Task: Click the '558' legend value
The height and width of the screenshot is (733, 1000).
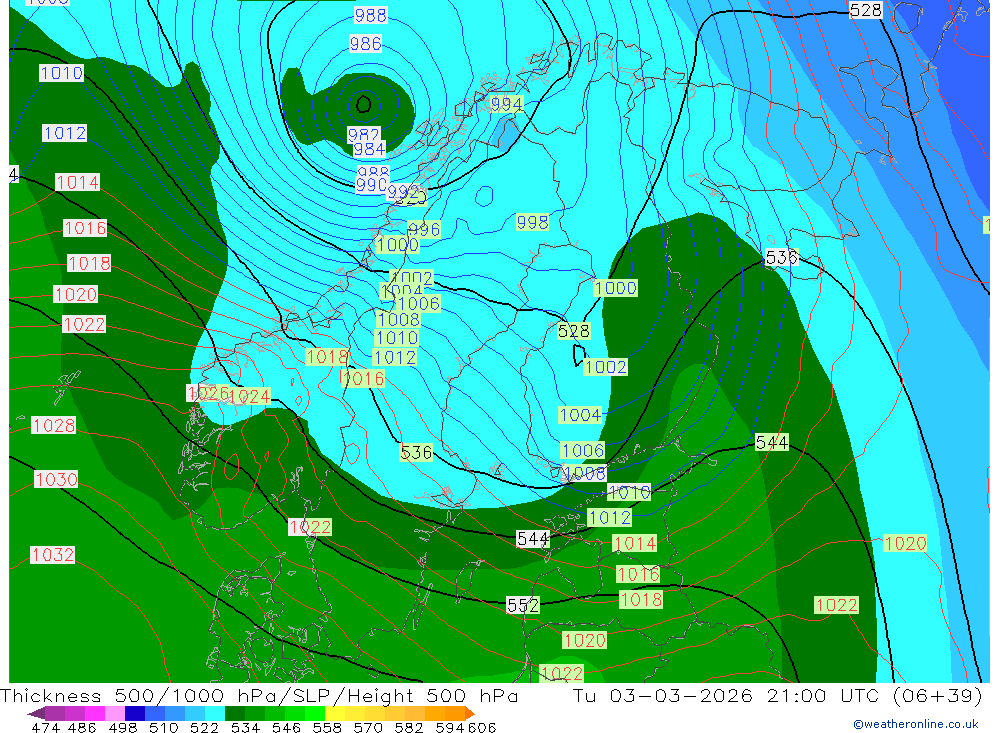Action: pyautogui.click(x=327, y=727)
